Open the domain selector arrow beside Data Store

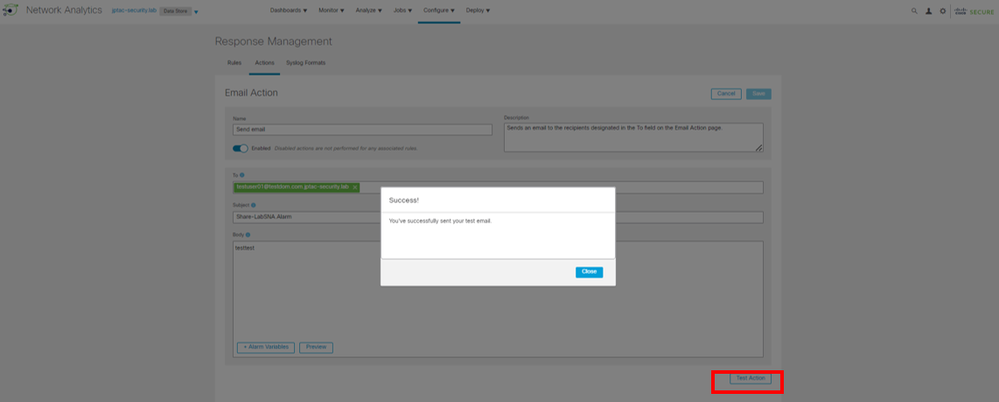196,12
